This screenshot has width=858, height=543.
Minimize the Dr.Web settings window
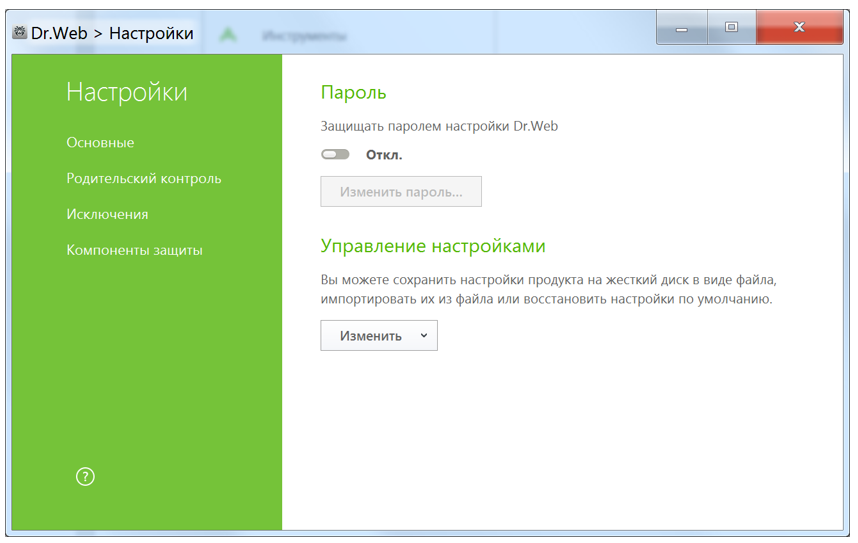[682, 27]
